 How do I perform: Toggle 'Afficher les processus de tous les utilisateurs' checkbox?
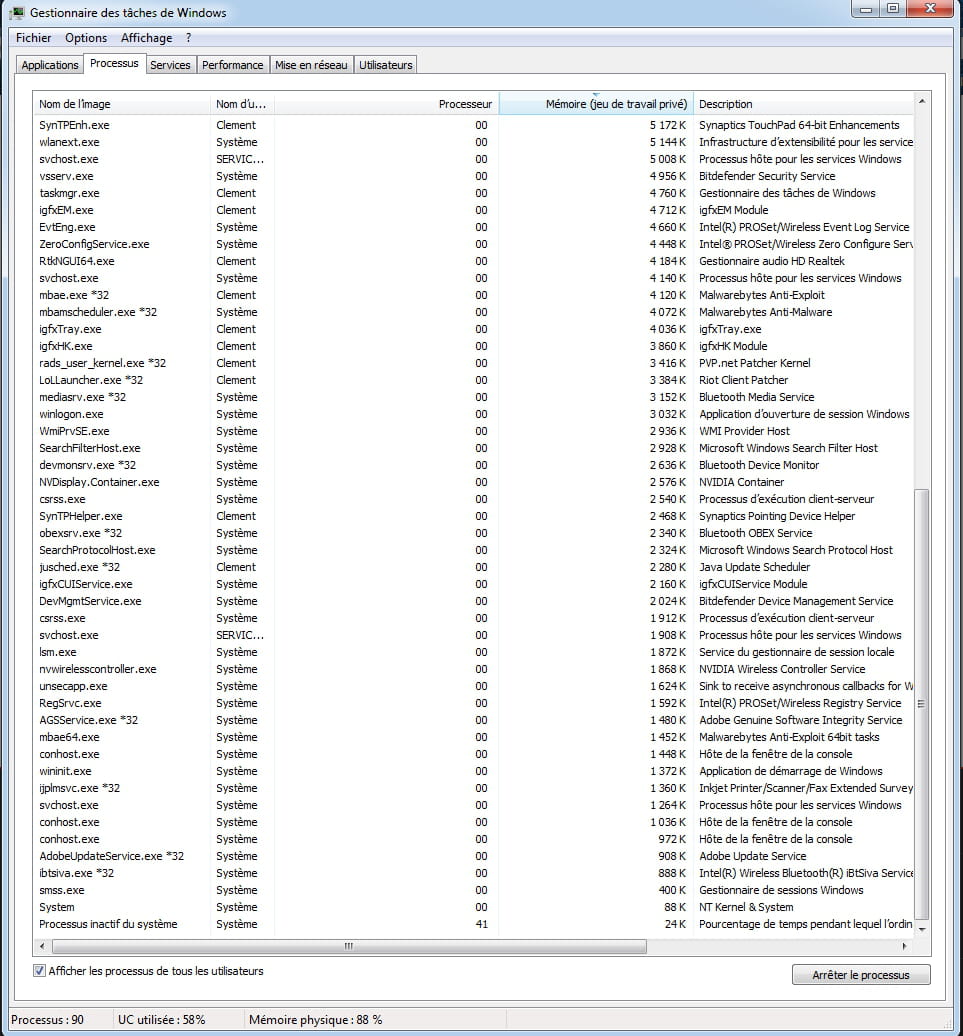pos(40,971)
